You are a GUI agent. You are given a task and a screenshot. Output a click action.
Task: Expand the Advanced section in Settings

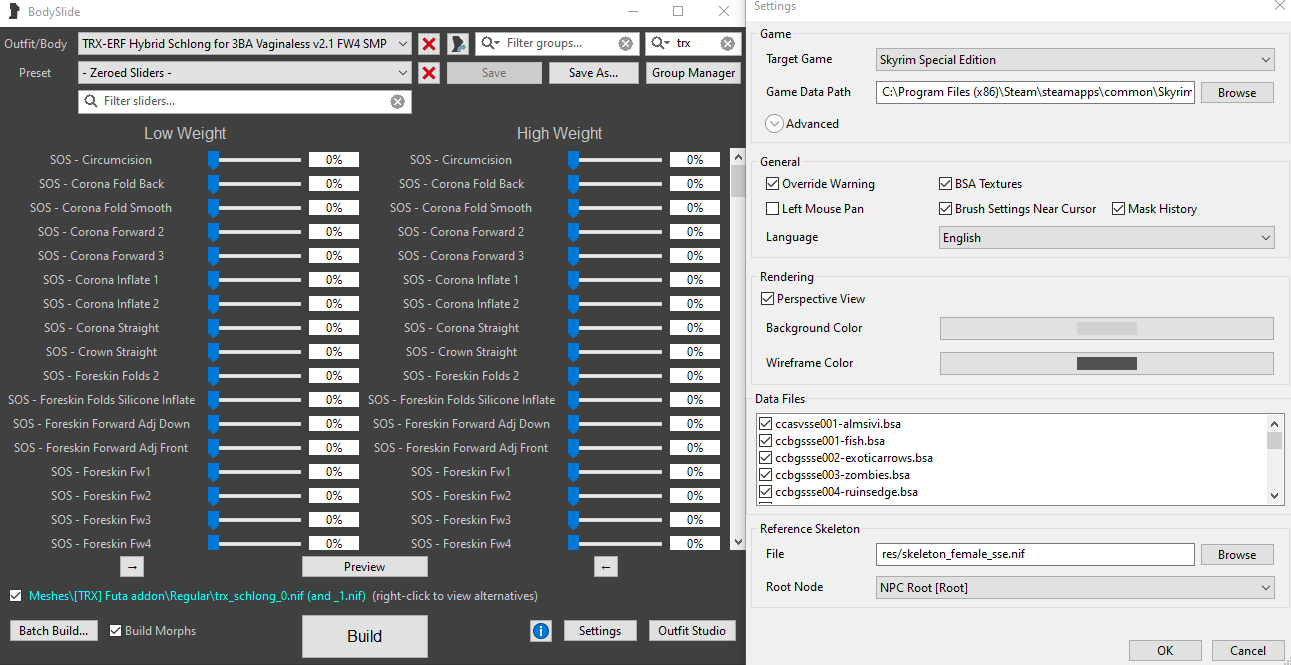point(775,124)
